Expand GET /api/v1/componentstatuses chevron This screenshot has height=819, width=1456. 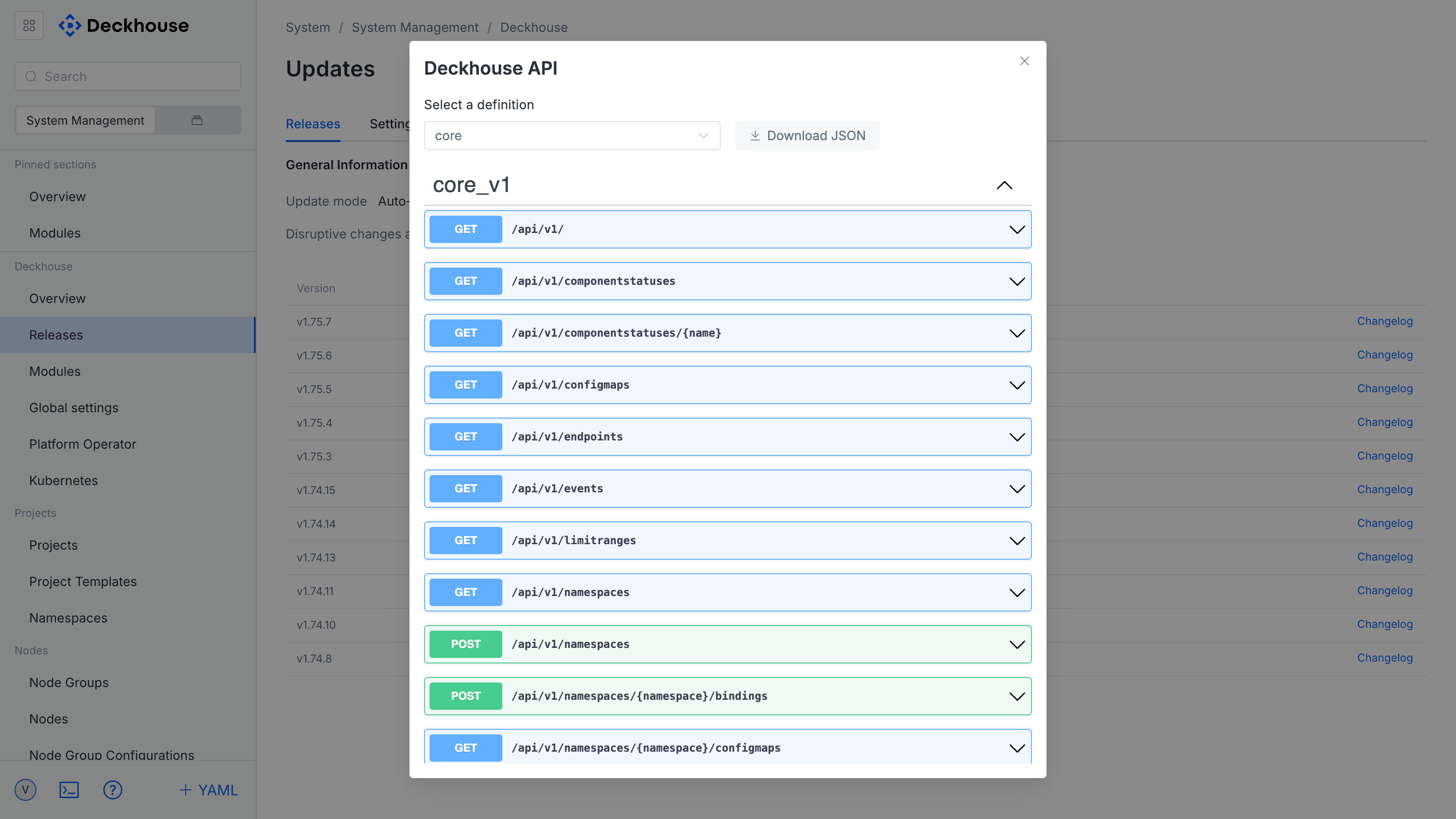click(1017, 282)
